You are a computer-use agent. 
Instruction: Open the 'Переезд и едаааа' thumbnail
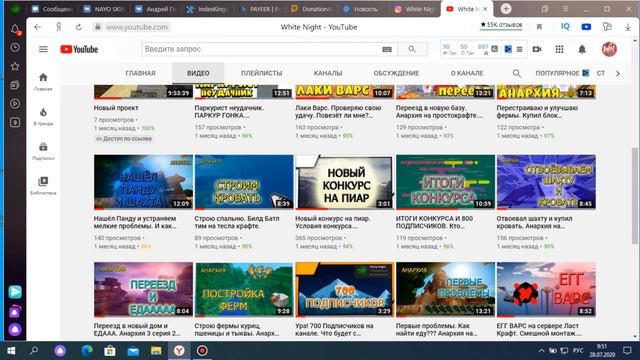(143, 290)
